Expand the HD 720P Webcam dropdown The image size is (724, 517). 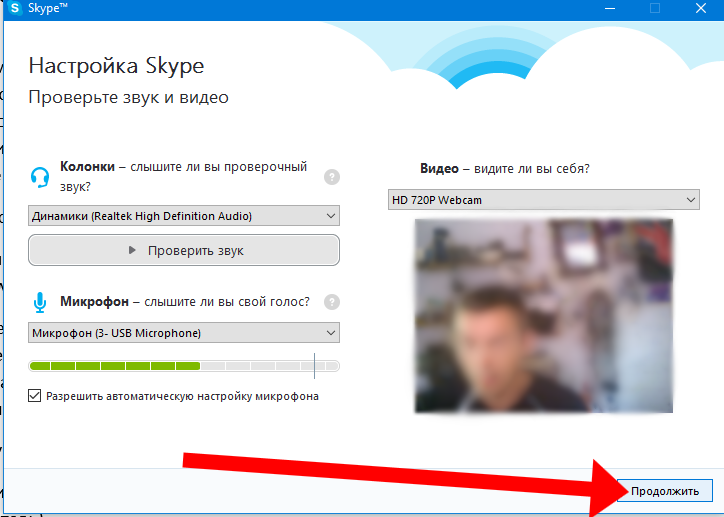coord(543,200)
